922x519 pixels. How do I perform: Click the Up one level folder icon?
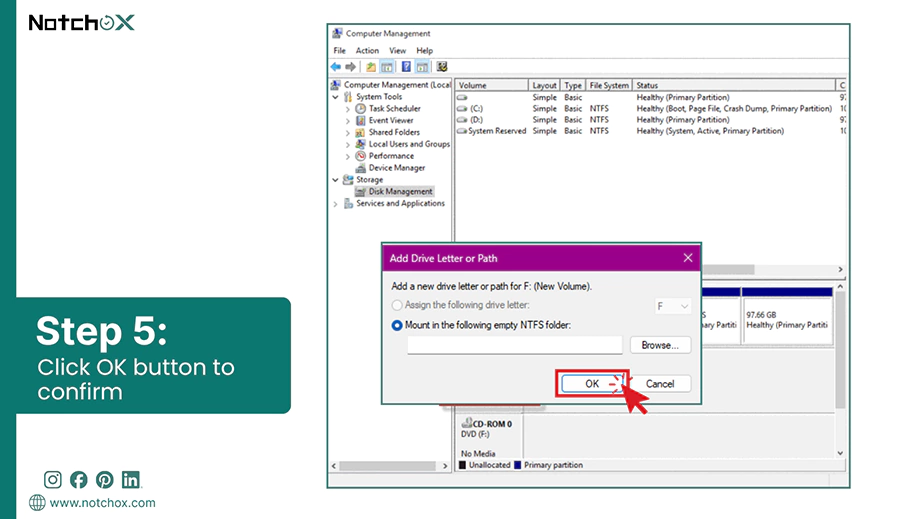tap(370, 67)
